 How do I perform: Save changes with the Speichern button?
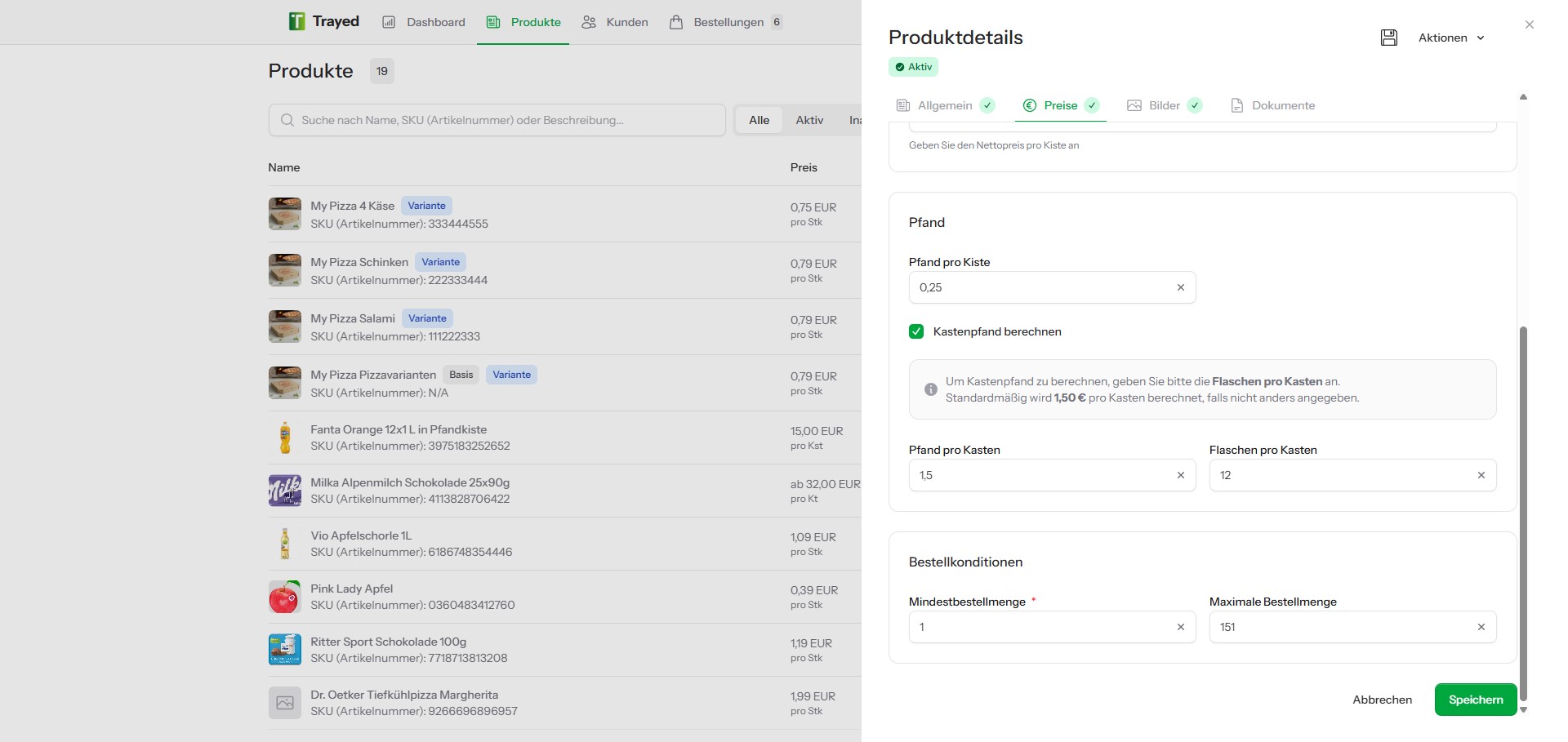pos(1475,700)
